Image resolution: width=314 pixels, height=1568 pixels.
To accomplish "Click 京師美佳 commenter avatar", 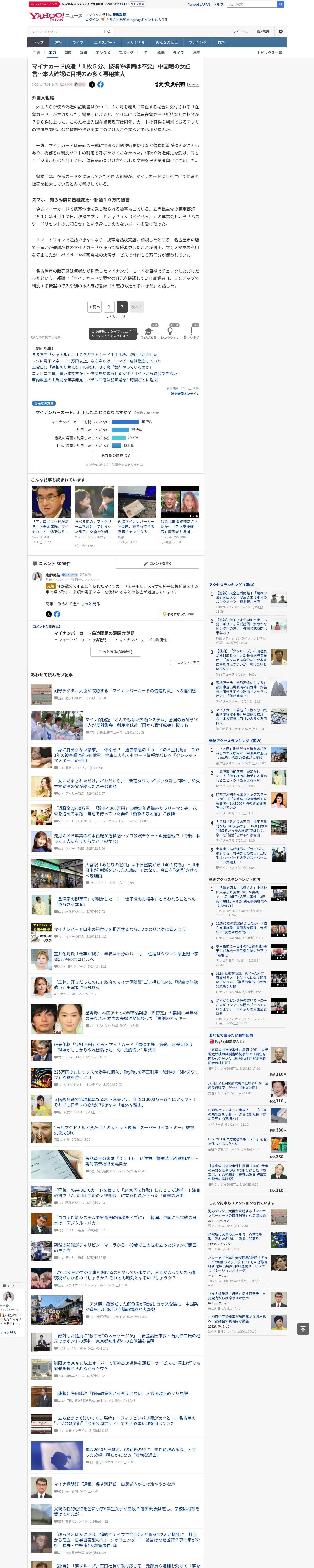I will [x=37, y=578].
